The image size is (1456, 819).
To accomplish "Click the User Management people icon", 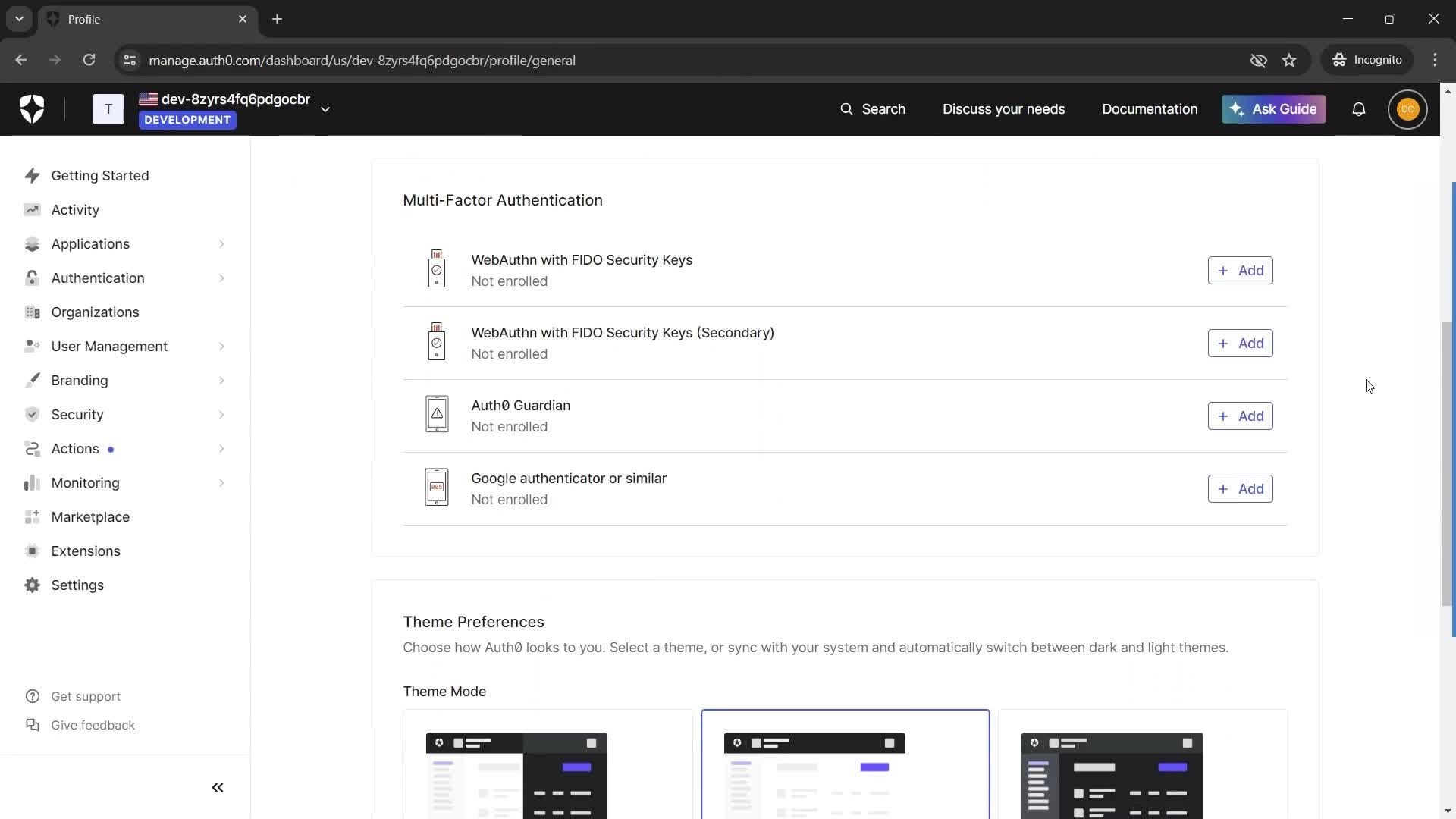I will point(32,347).
